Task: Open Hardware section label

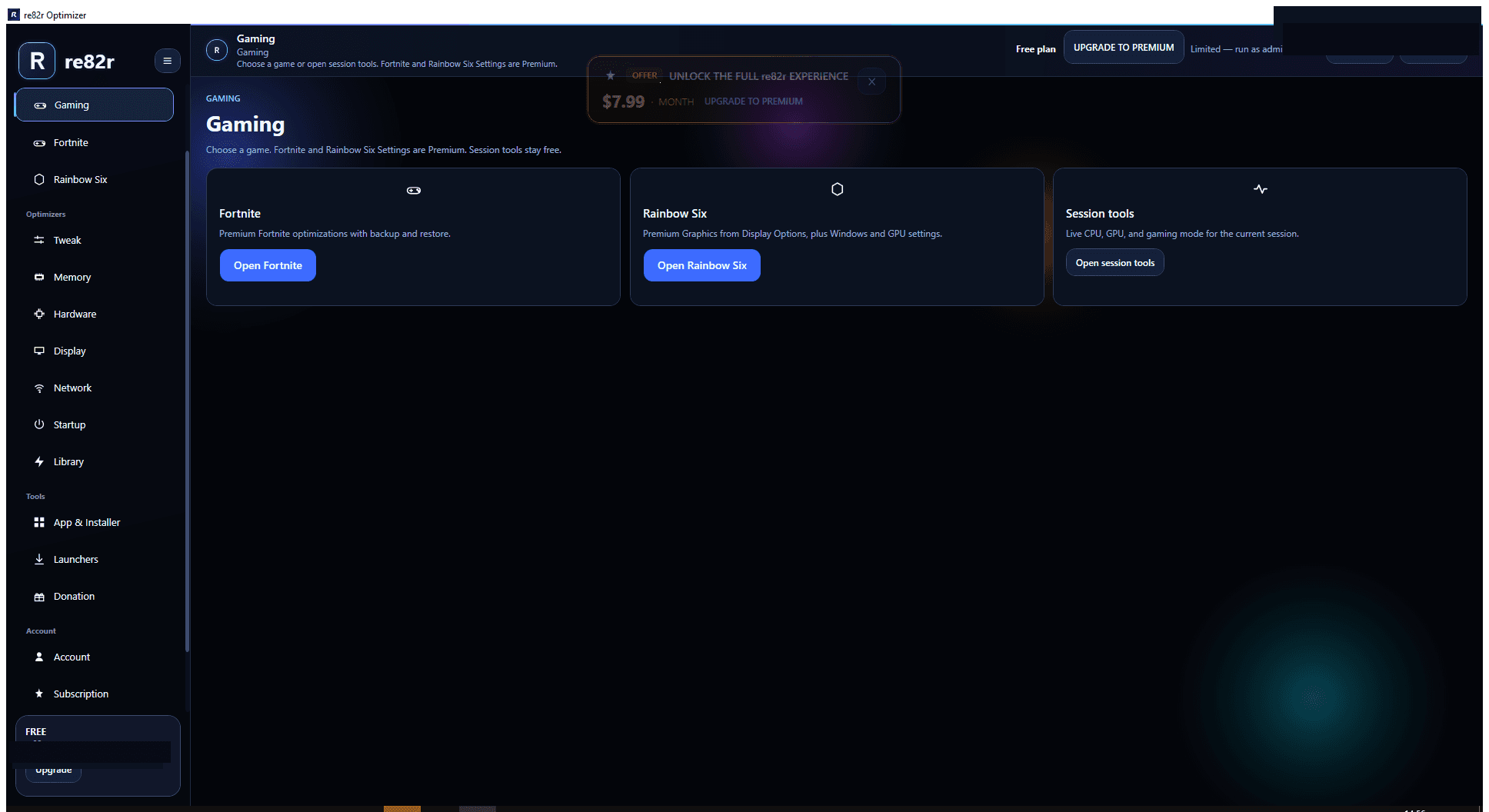Action: pos(75,314)
